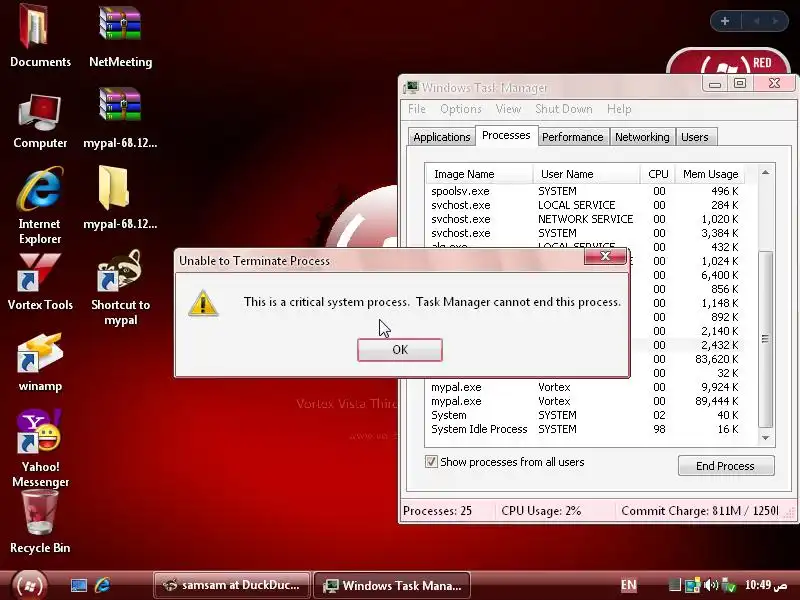Click the CPU Usage: 2% status entry

tap(541, 511)
